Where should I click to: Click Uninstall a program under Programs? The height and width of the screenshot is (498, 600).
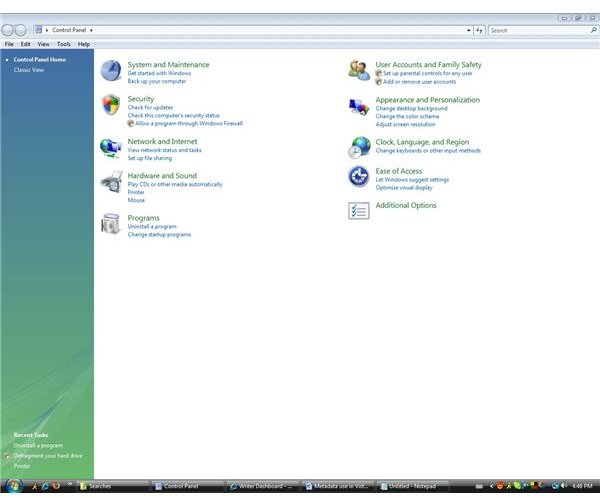pos(152,227)
